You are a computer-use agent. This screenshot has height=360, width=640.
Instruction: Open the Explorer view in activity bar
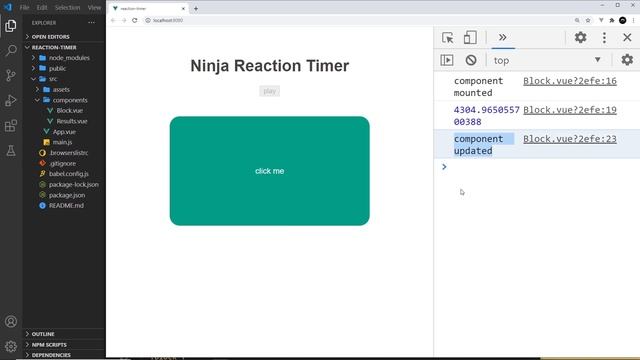(x=11, y=26)
